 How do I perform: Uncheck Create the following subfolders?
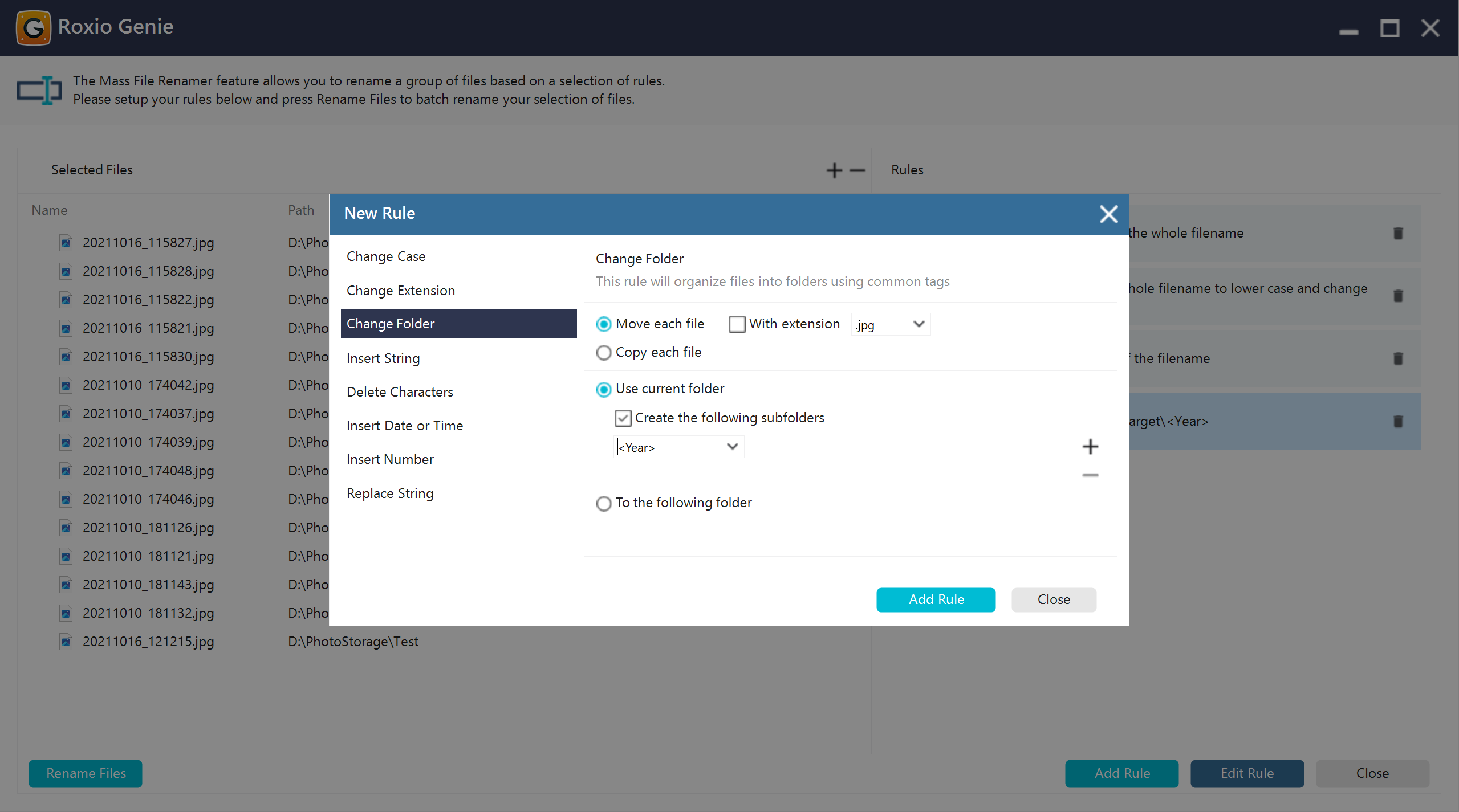[x=623, y=418]
